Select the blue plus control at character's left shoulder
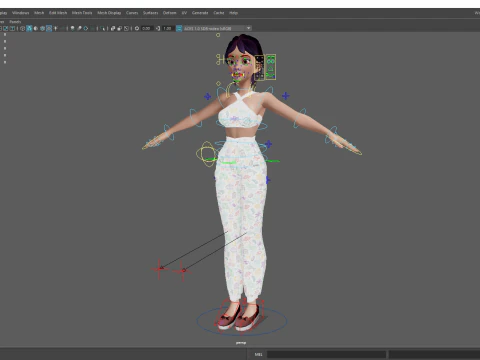480x360 pixels. coord(286,96)
